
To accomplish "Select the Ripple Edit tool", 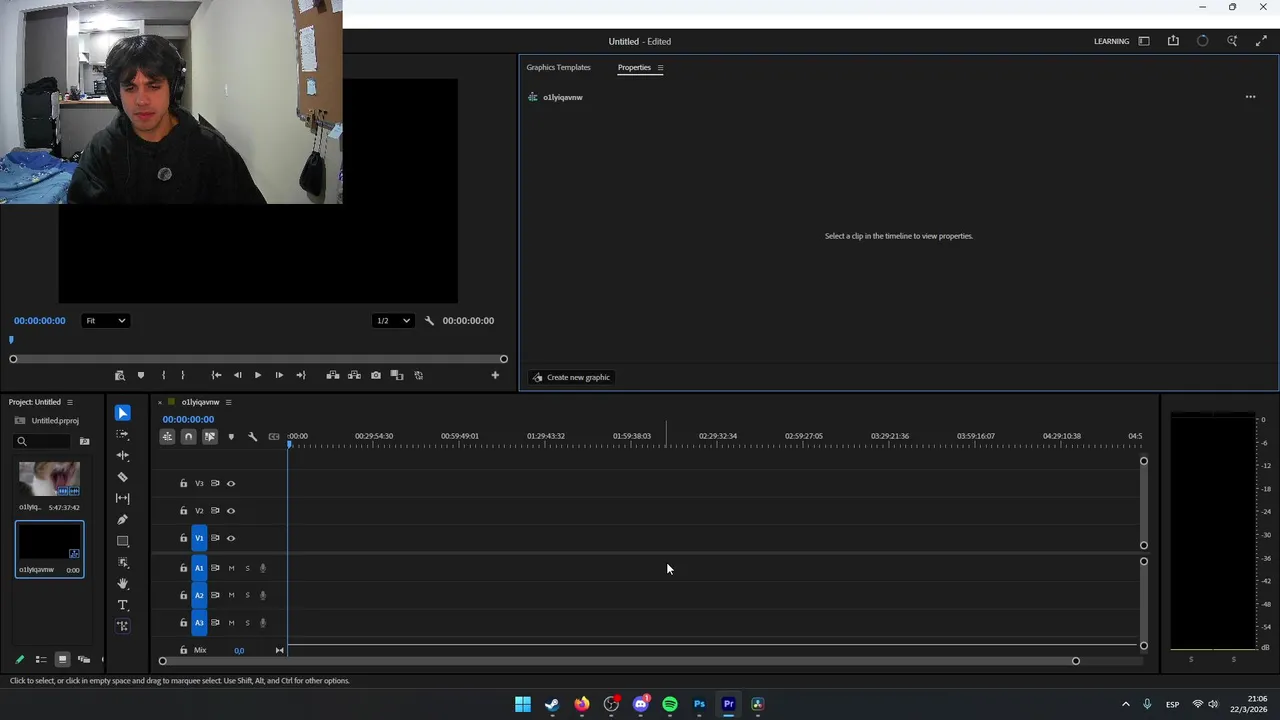I will (x=123, y=455).
